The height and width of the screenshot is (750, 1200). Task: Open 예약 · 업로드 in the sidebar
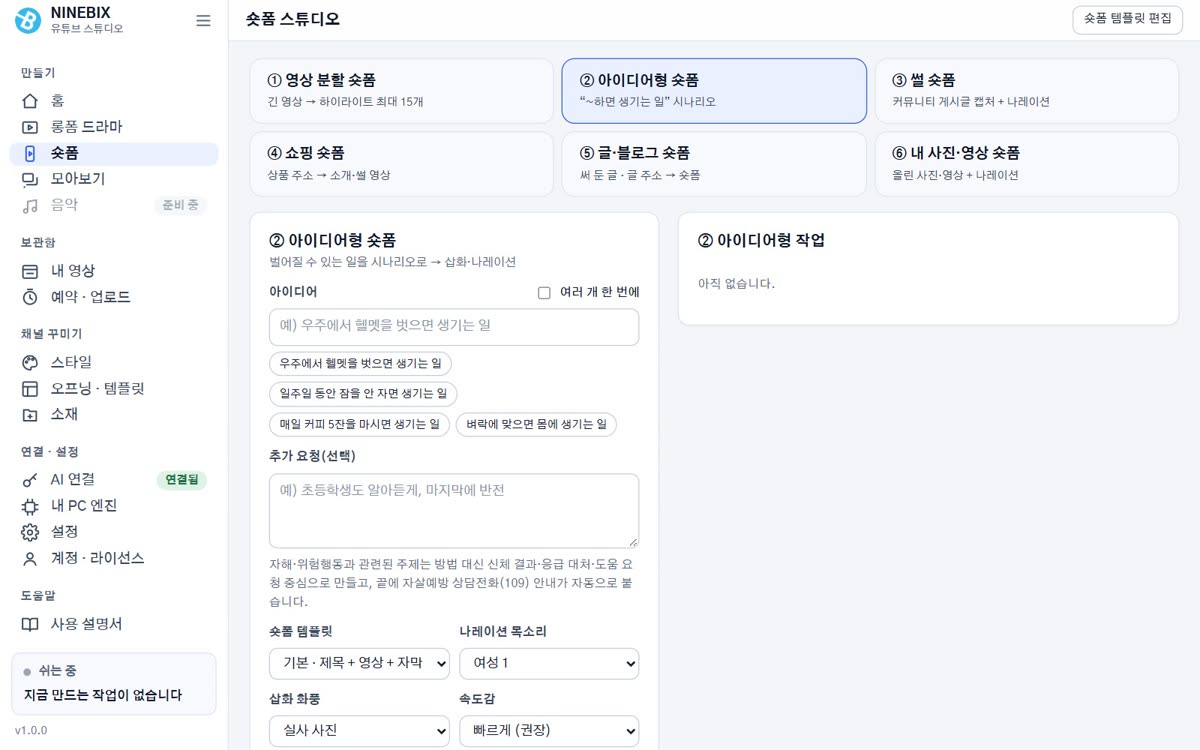pos(114,297)
